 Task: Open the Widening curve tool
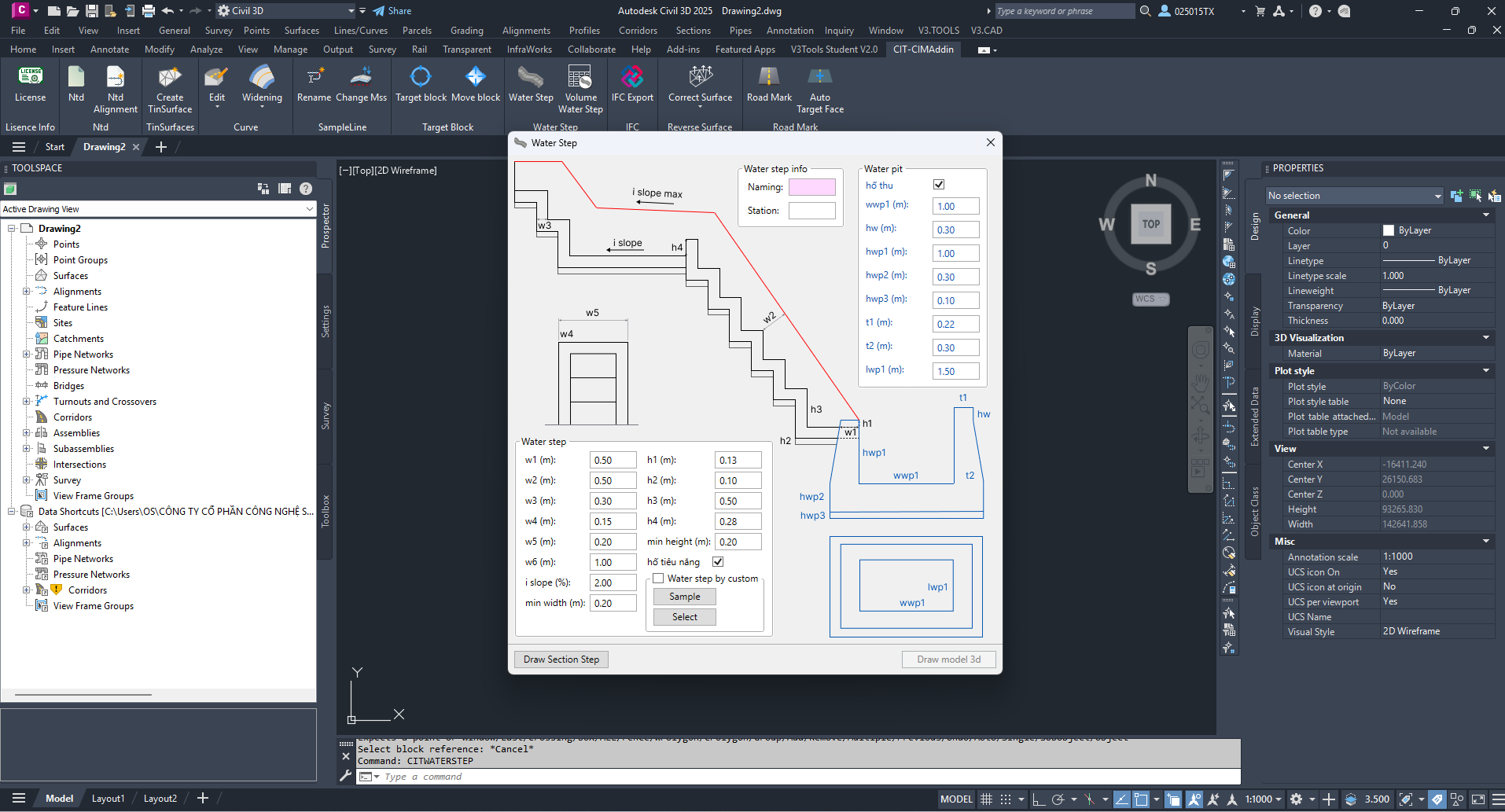(262, 84)
